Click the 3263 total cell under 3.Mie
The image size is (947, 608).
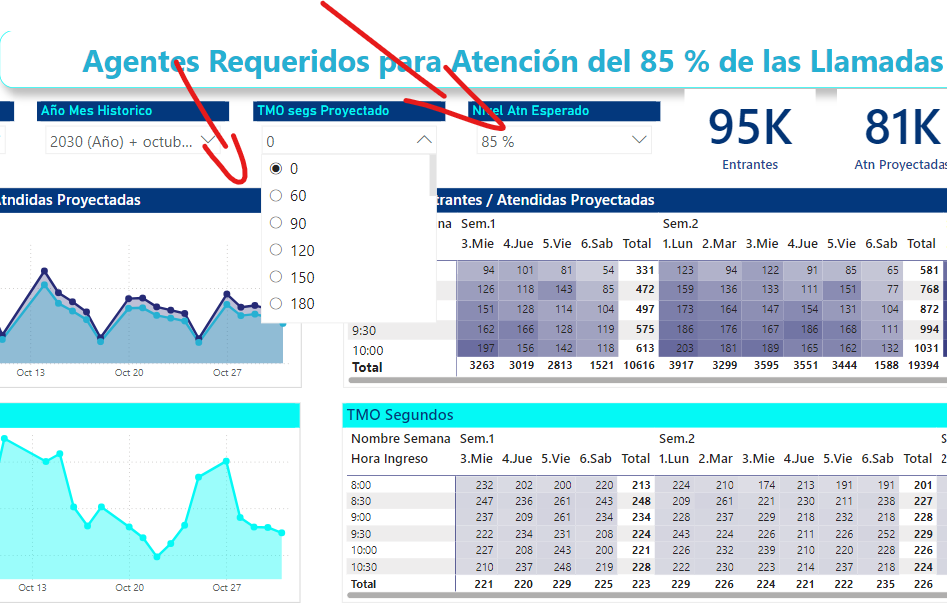tap(482, 365)
